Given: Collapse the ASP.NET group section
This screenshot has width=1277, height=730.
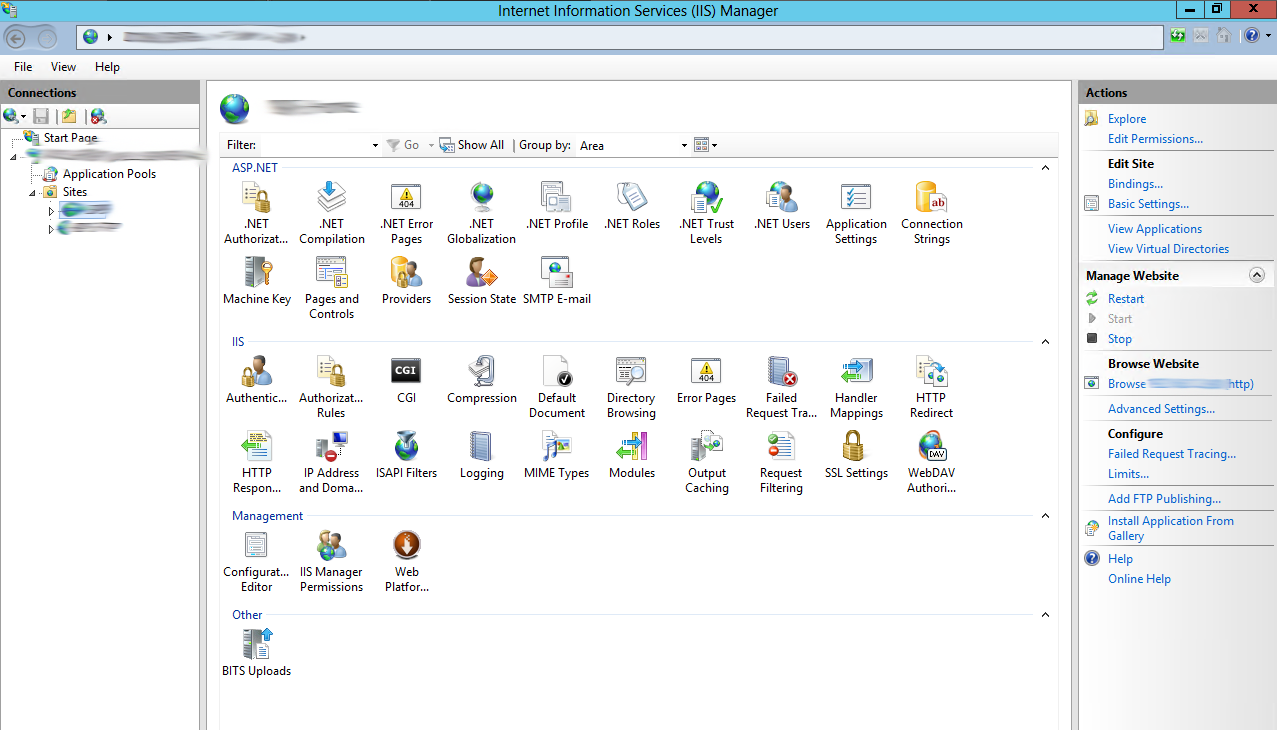Looking at the screenshot, I should click(x=1046, y=168).
